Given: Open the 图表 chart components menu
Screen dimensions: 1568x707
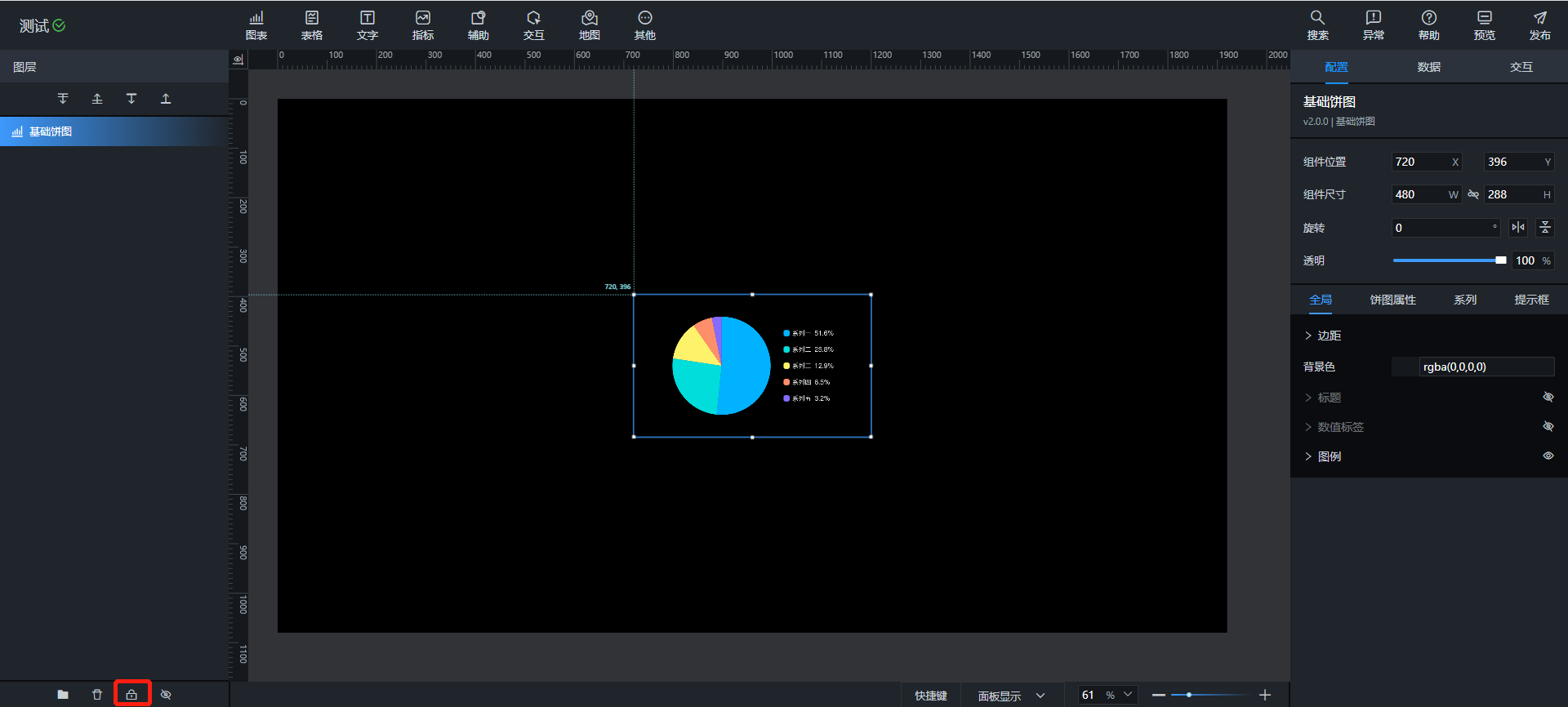Looking at the screenshot, I should tap(256, 25).
